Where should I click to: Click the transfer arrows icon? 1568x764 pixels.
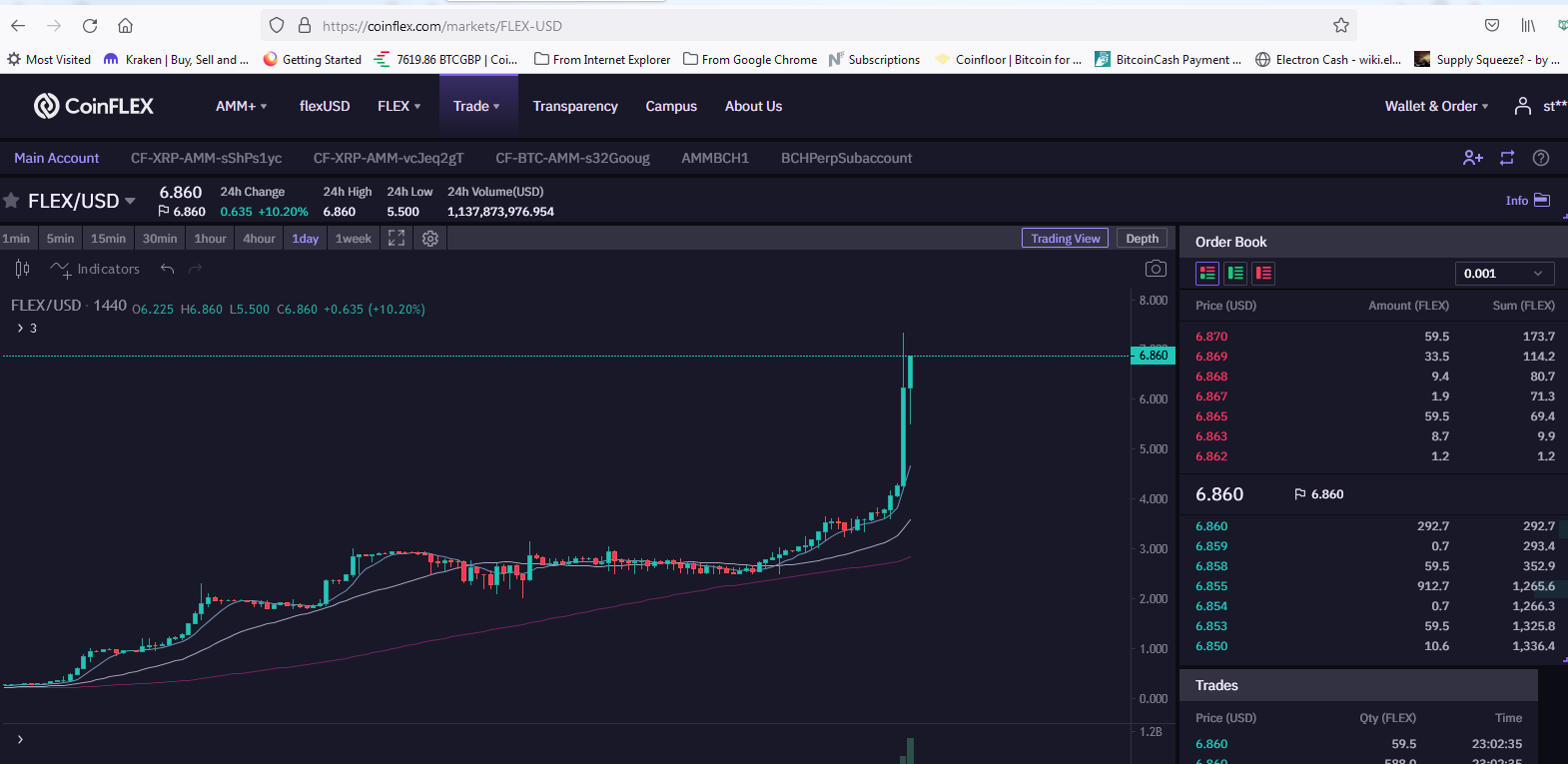[1507, 158]
